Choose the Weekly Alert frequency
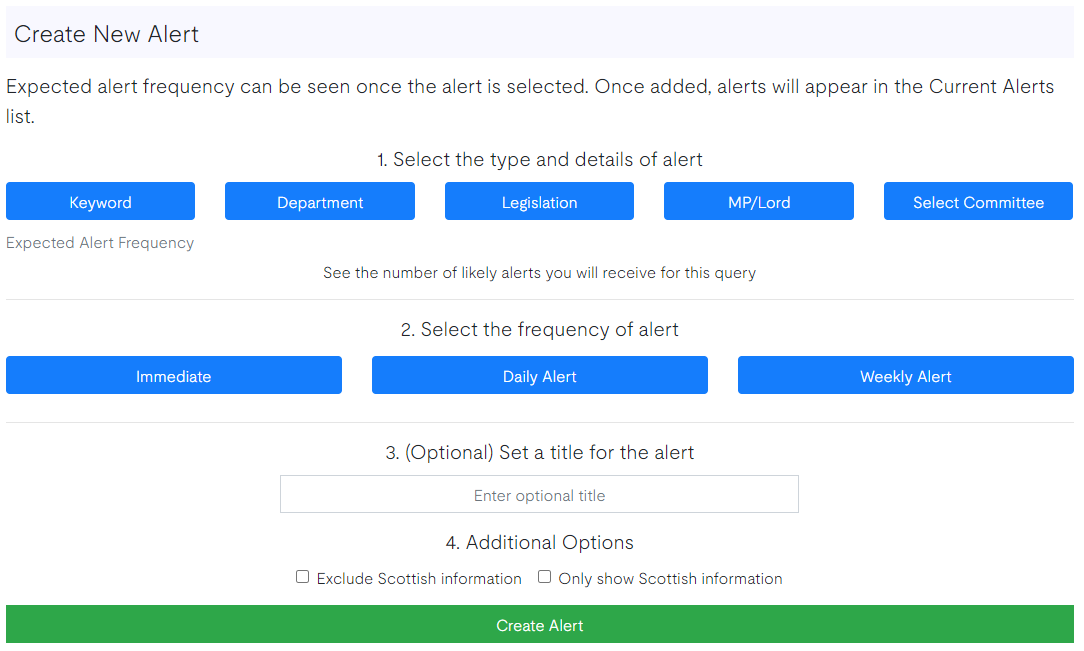Image resolution: width=1084 pixels, height=651 pixels. (x=906, y=376)
